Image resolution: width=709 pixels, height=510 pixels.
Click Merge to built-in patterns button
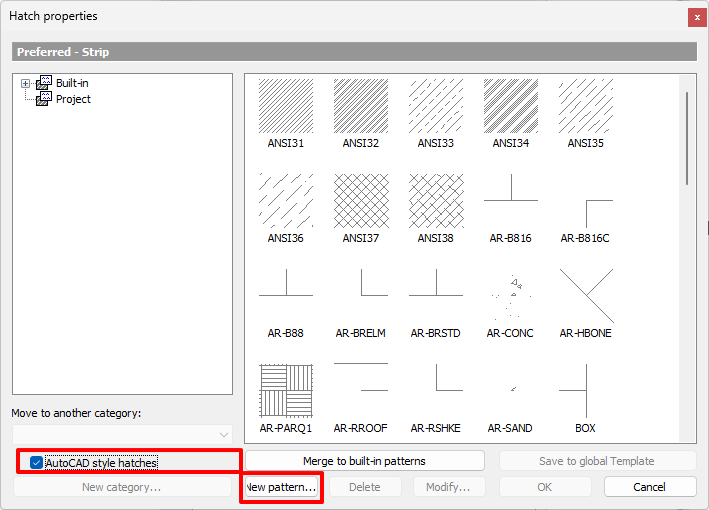(364, 461)
